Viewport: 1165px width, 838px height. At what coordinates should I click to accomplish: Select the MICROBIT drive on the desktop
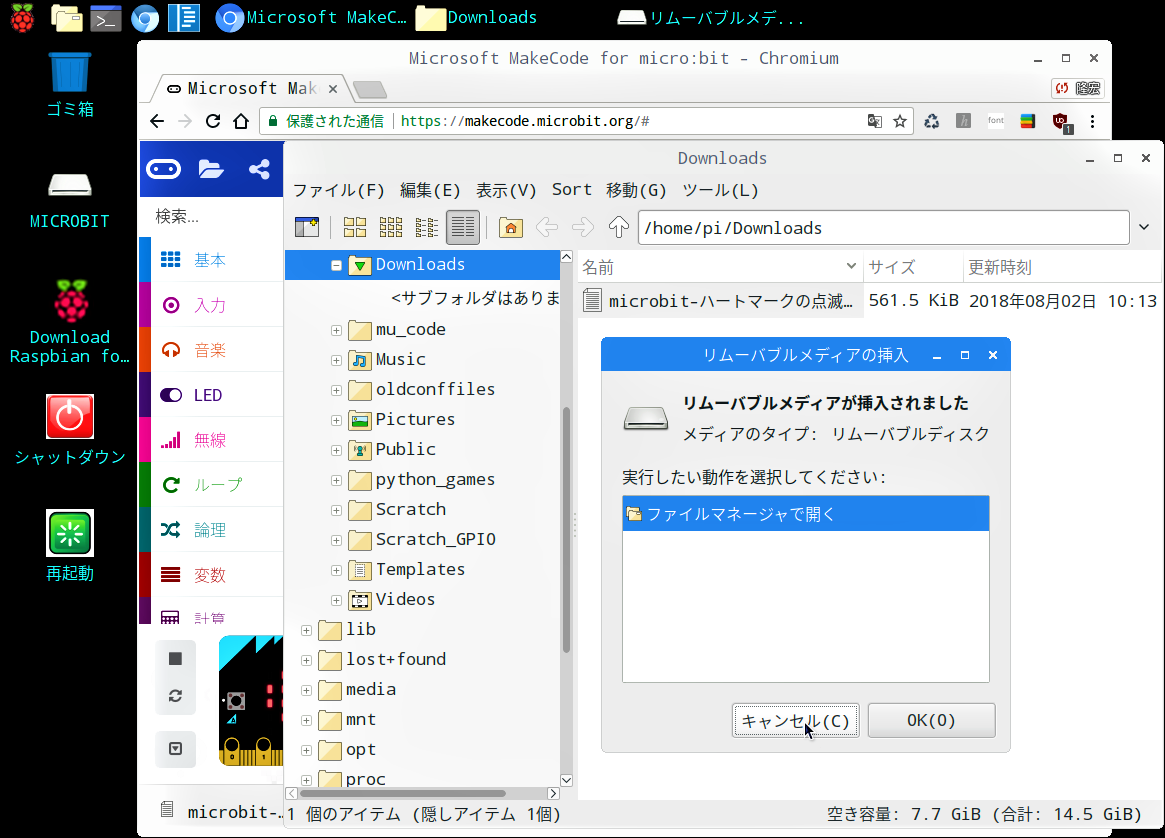coord(70,201)
